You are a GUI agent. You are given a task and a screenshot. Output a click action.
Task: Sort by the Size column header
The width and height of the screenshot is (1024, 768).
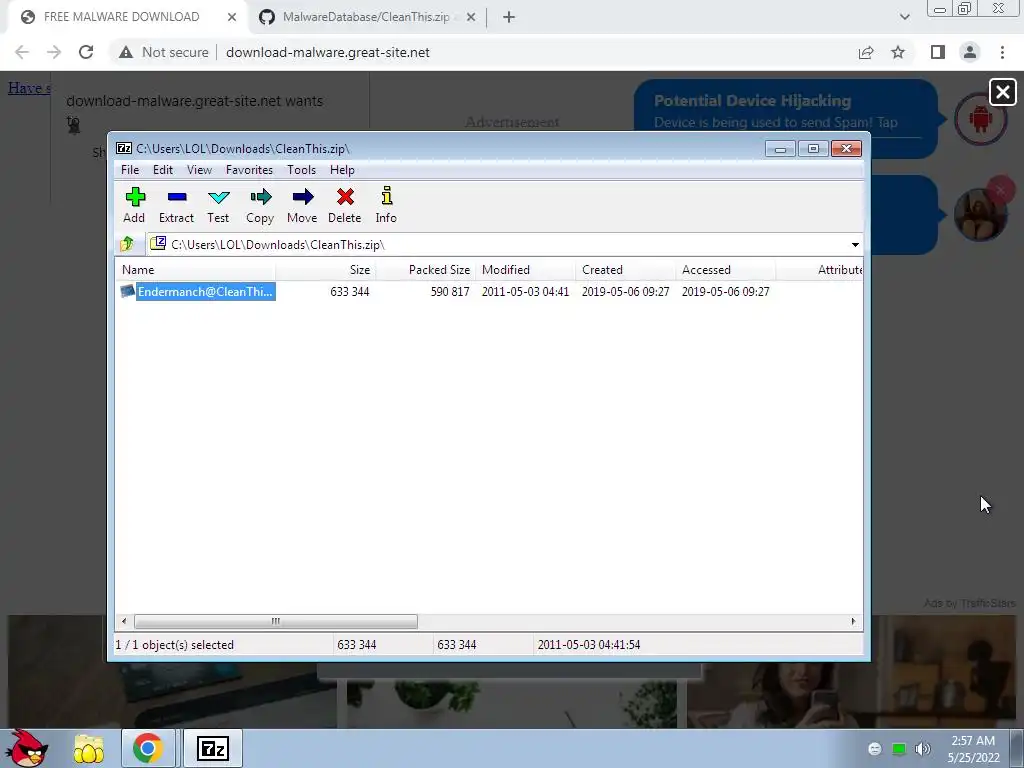pyautogui.click(x=327, y=270)
